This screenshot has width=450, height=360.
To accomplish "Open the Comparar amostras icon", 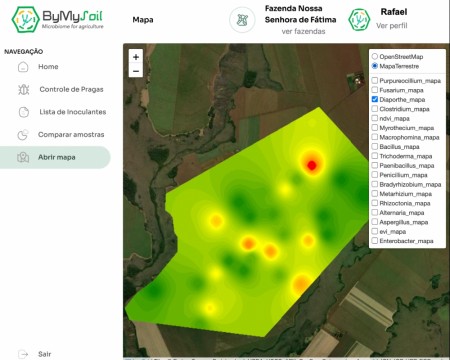I will click(x=23, y=135).
